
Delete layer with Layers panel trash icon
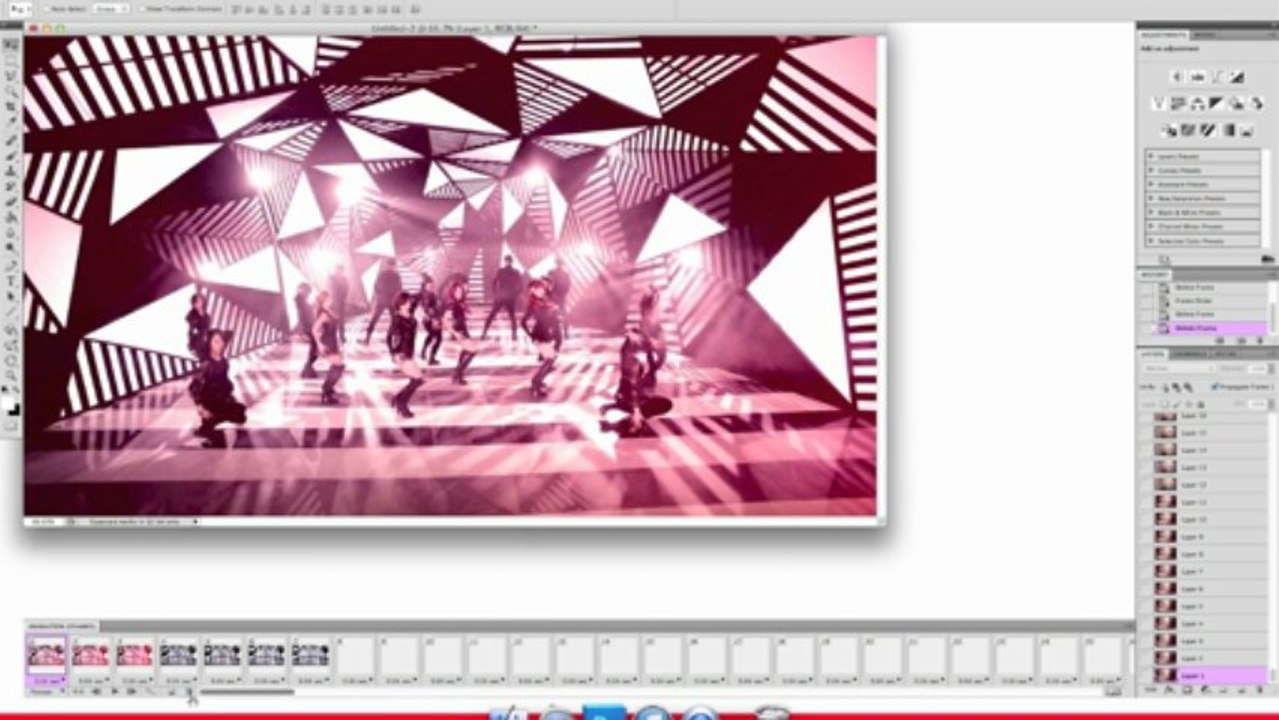[x=1260, y=690]
